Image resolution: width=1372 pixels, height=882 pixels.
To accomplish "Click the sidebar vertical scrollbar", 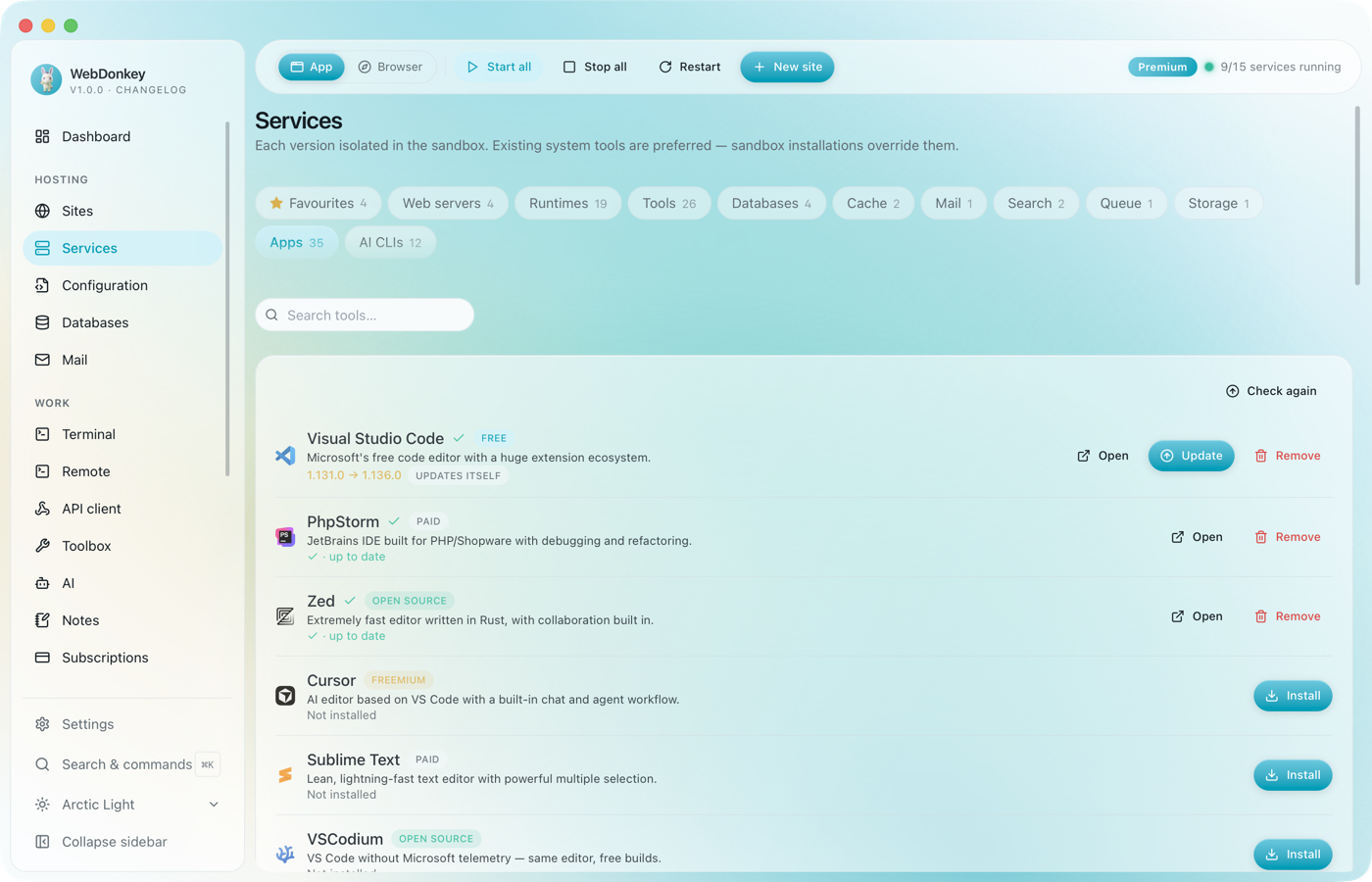I will pyautogui.click(x=227, y=299).
